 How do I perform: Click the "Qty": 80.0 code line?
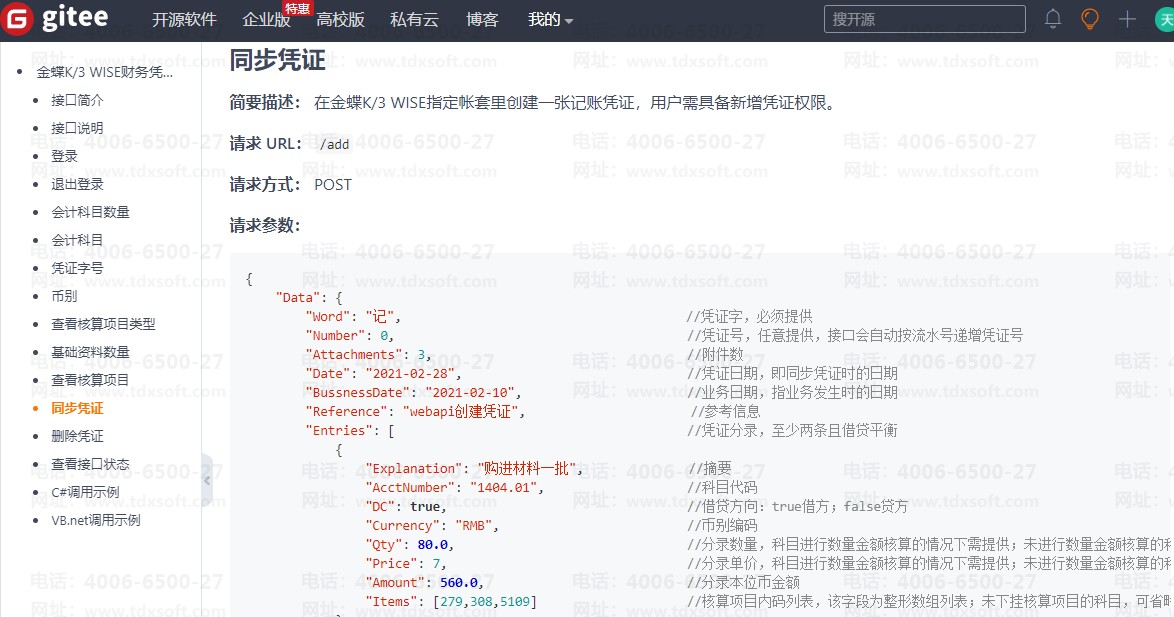(410, 544)
